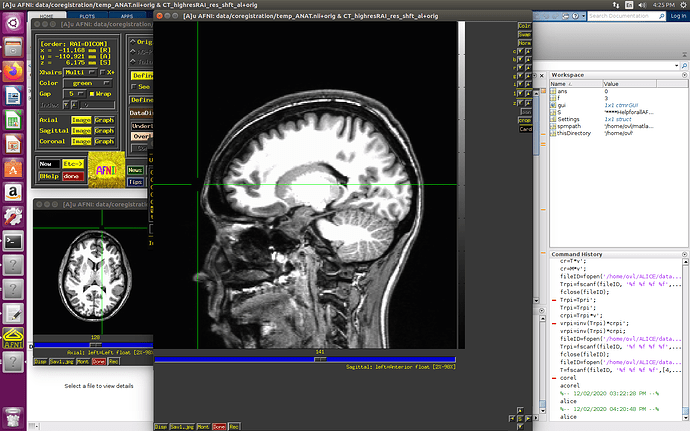
Task: Click Log In in MATLAB toolbar
Action: (678, 16)
